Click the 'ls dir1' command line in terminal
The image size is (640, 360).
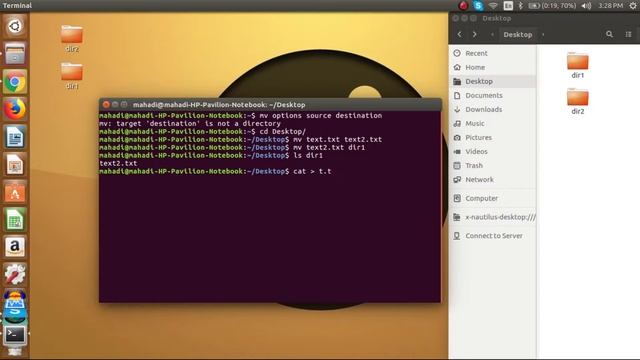[x=211, y=156]
